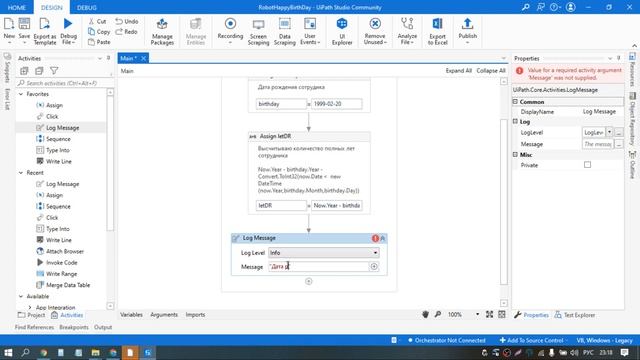Click Remove Unused in ribbon
The image size is (640, 360).
[375, 31]
